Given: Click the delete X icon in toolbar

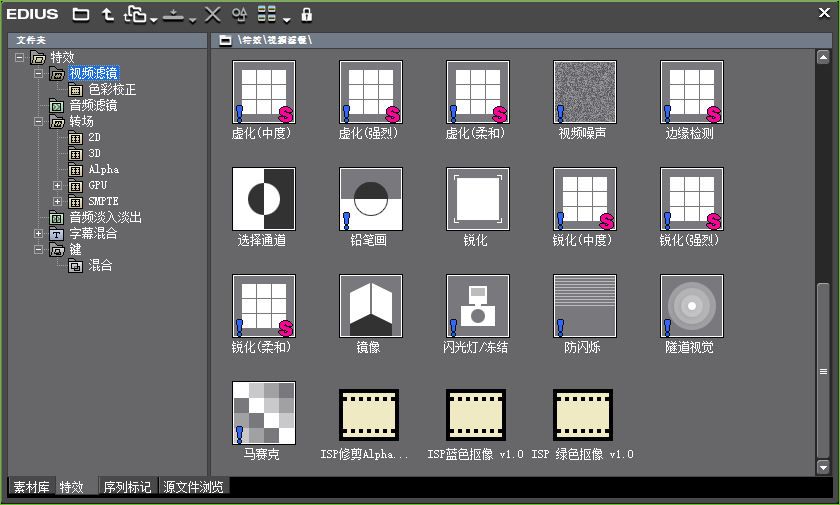Looking at the screenshot, I should [x=212, y=15].
